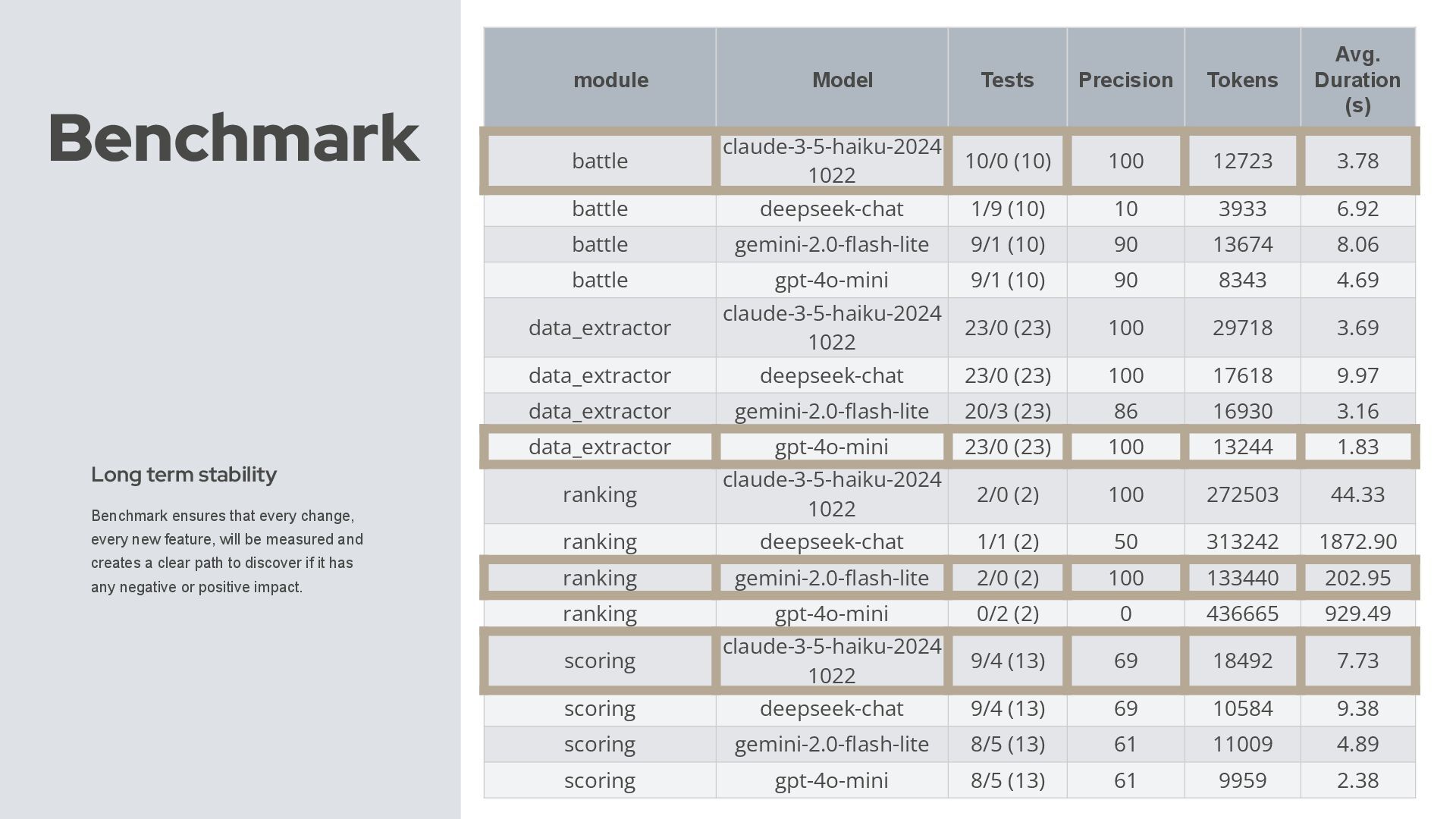Image resolution: width=1456 pixels, height=819 pixels.
Task: Click "gemini-2.0-flash-lite" in the 133440 tokens row
Action: (x=832, y=578)
